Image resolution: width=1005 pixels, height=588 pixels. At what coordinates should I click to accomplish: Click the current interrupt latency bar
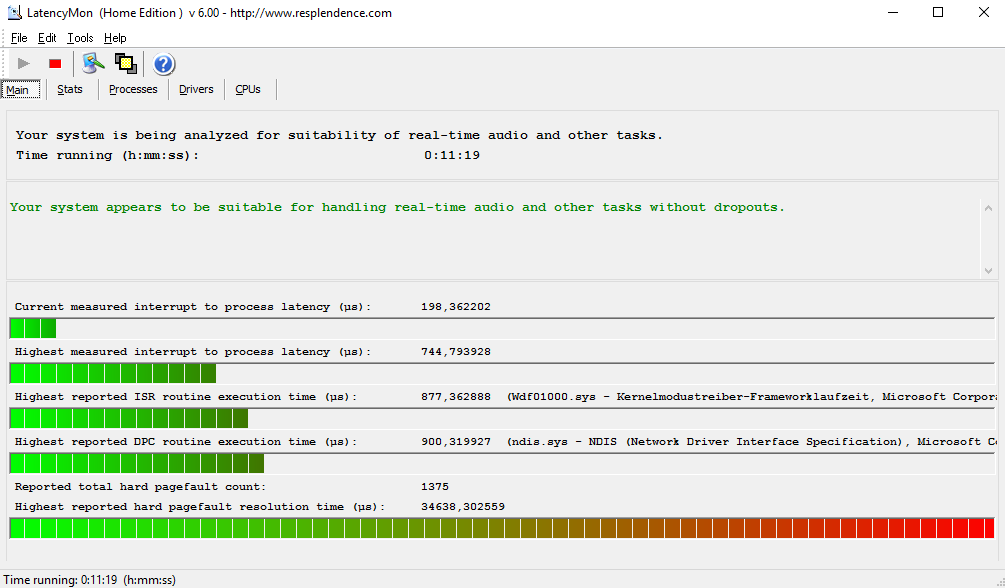tap(502, 328)
